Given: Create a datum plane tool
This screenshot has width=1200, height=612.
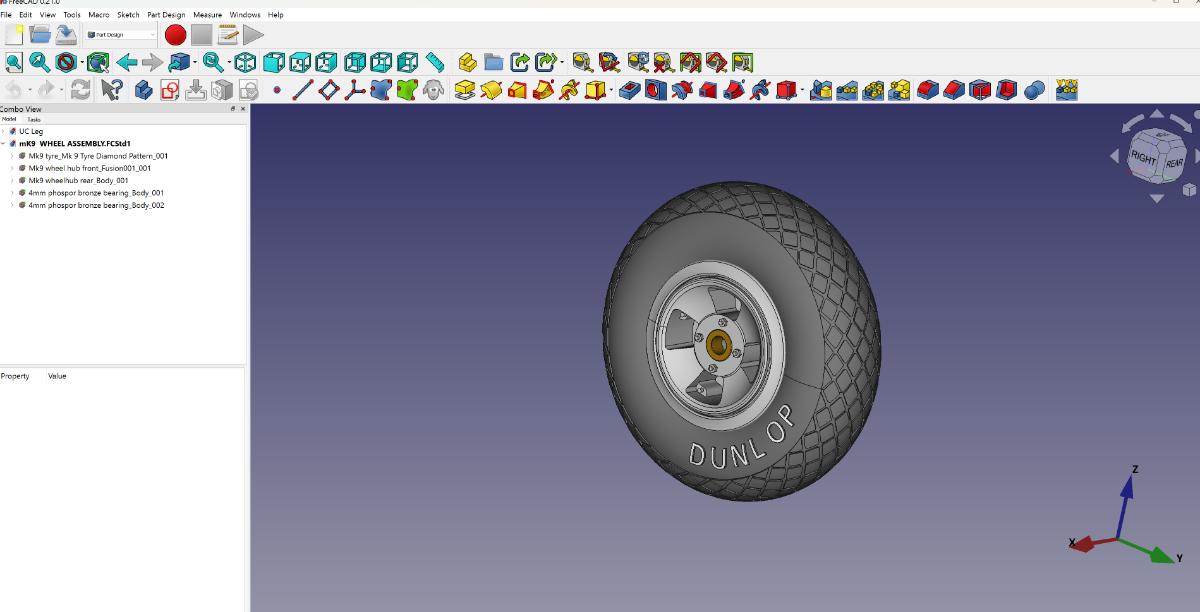Looking at the screenshot, I should (x=329, y=90).
